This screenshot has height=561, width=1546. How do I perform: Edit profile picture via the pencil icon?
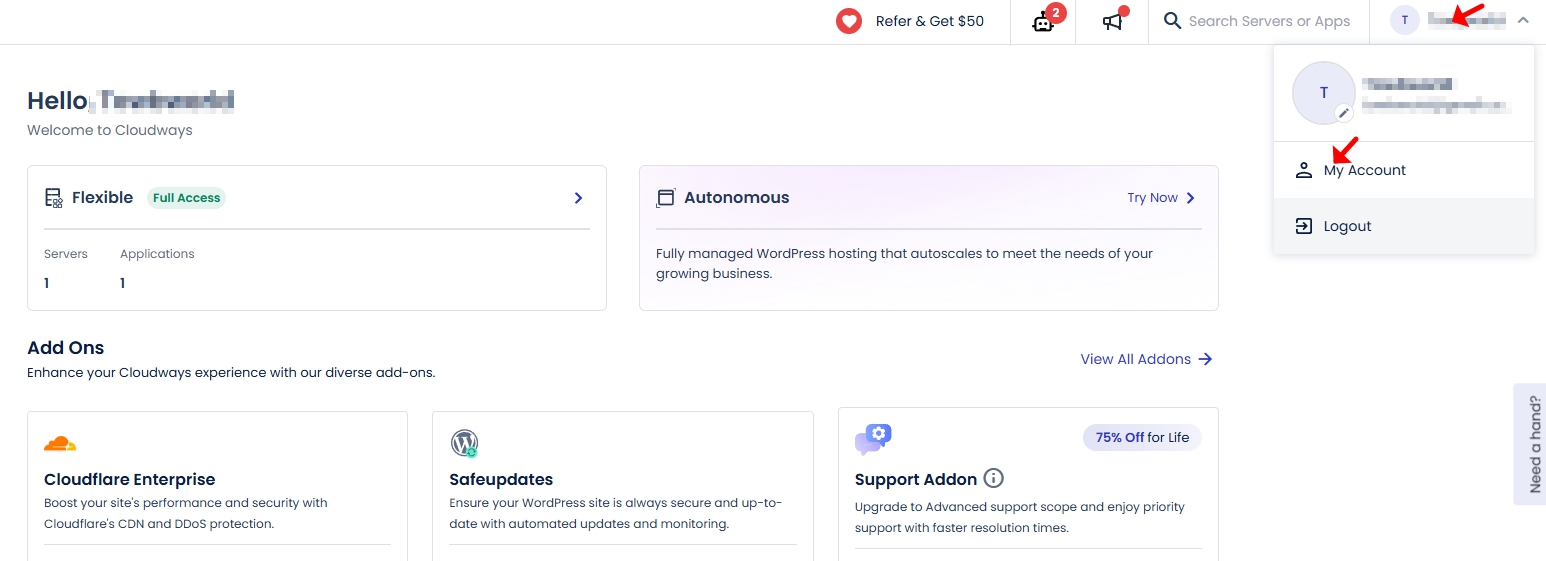tap(1344, 113)
